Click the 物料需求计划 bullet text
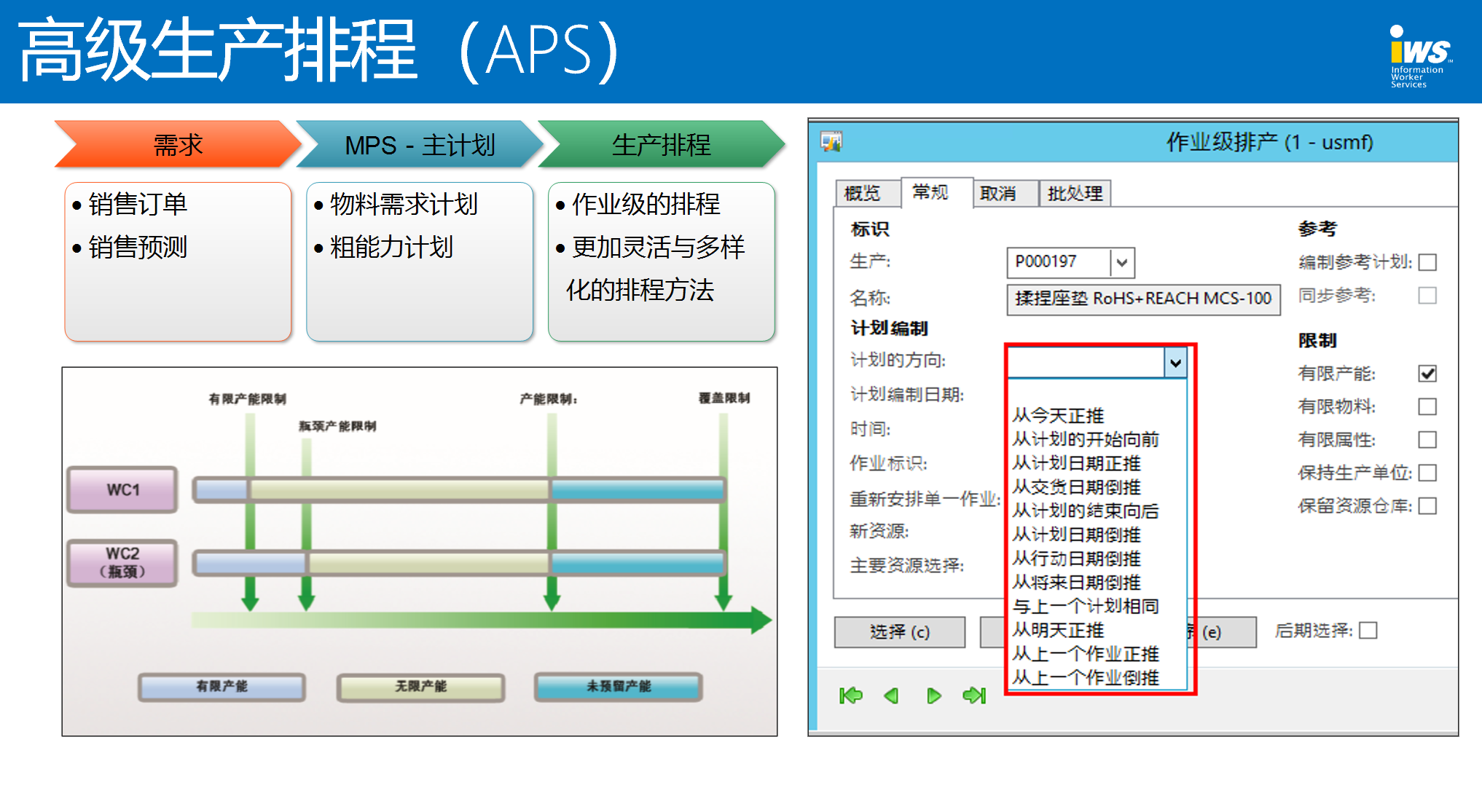1482x812 pixels. click(404, 205)
